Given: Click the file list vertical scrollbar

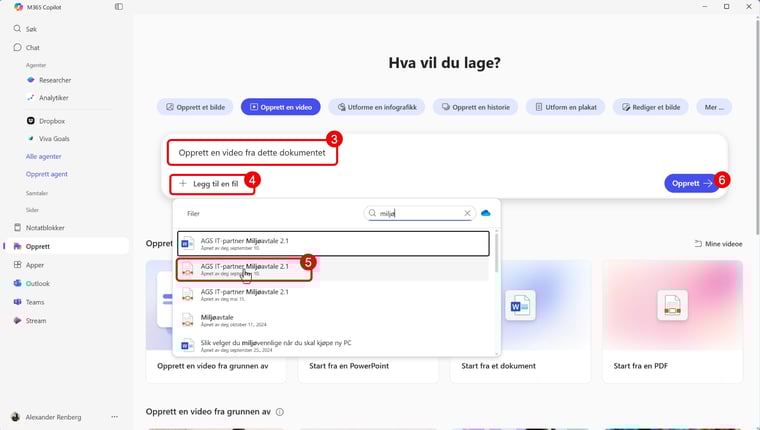Looking at the screenshot, I should point(496,252).
